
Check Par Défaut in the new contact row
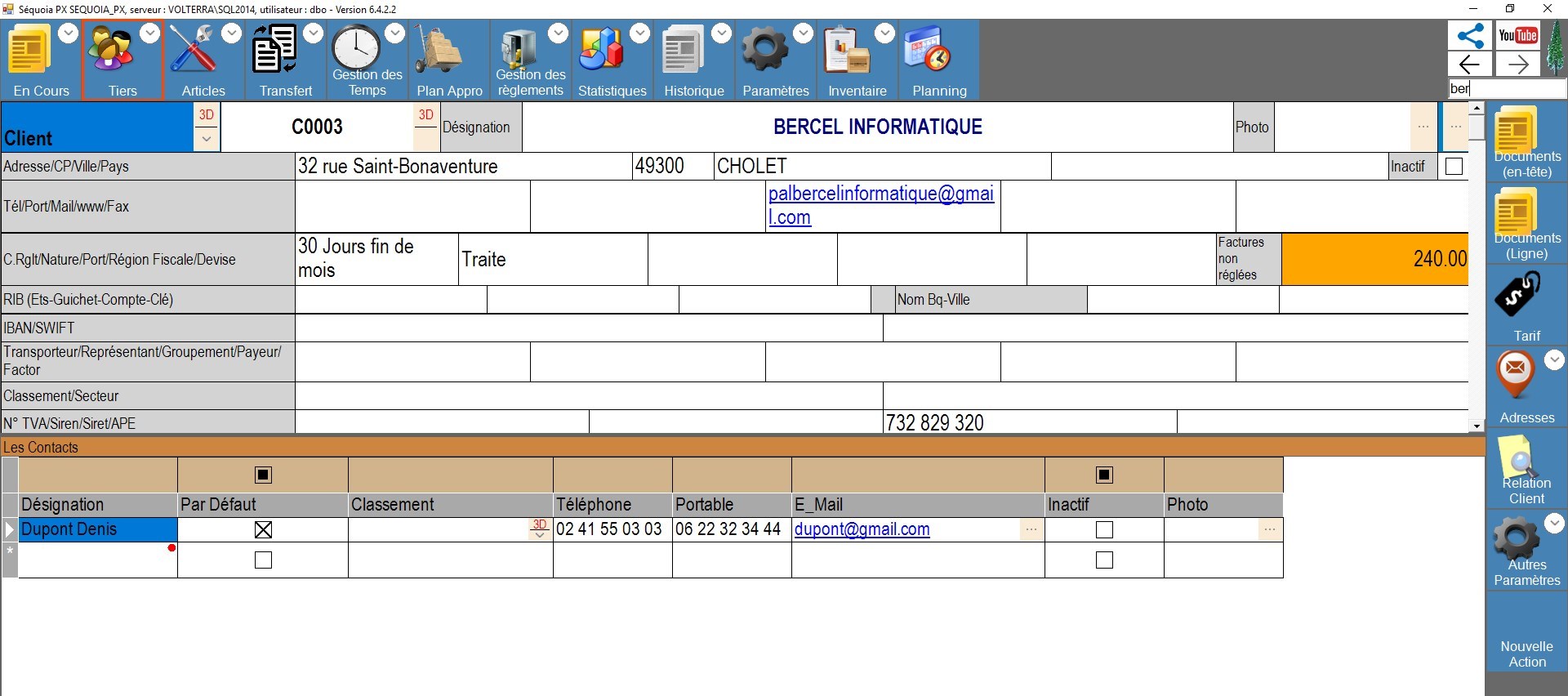pos(263,560)
